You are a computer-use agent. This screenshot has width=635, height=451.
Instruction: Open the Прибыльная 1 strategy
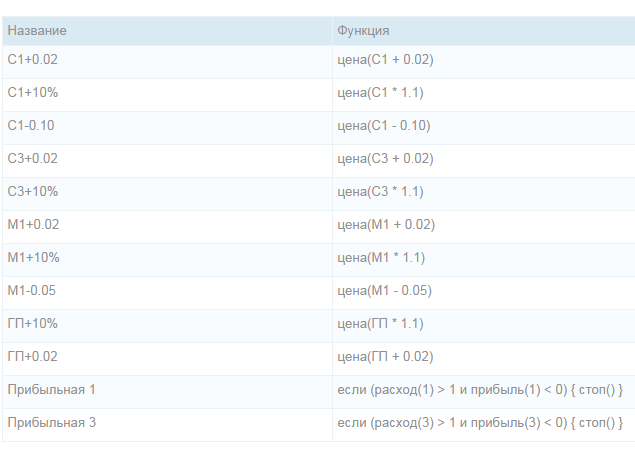click(51, 389)
